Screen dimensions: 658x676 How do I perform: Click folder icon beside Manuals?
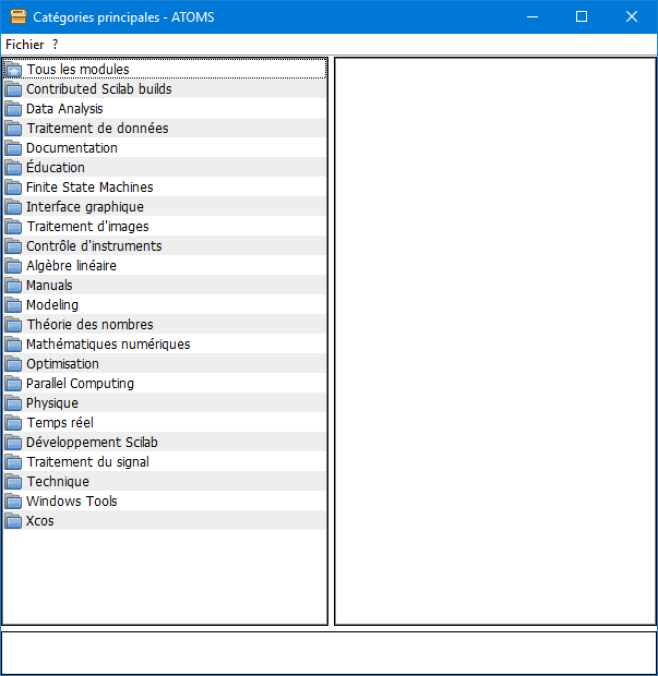[x=14, y=285]
